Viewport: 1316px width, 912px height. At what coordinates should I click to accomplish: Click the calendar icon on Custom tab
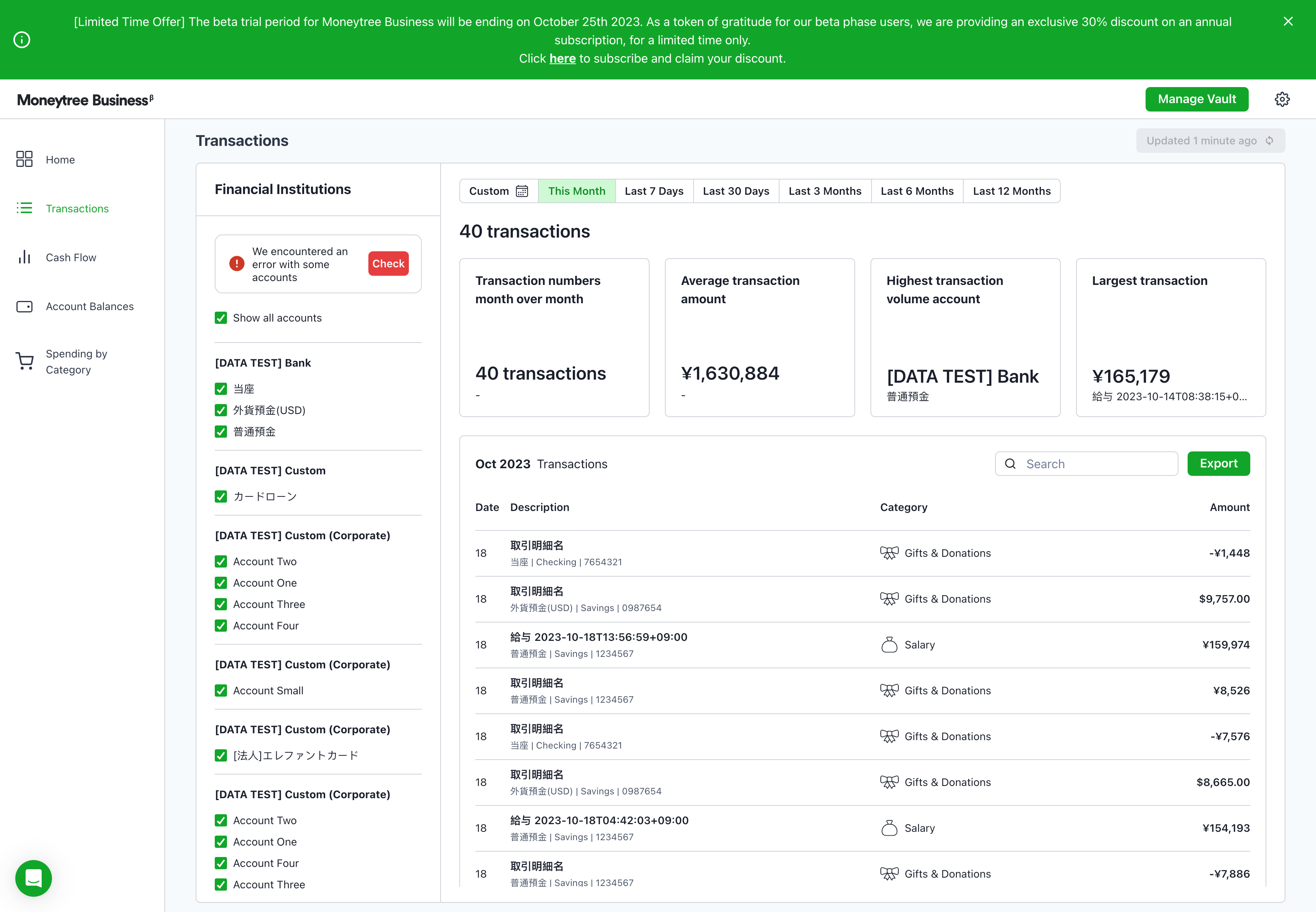[522, 191]
